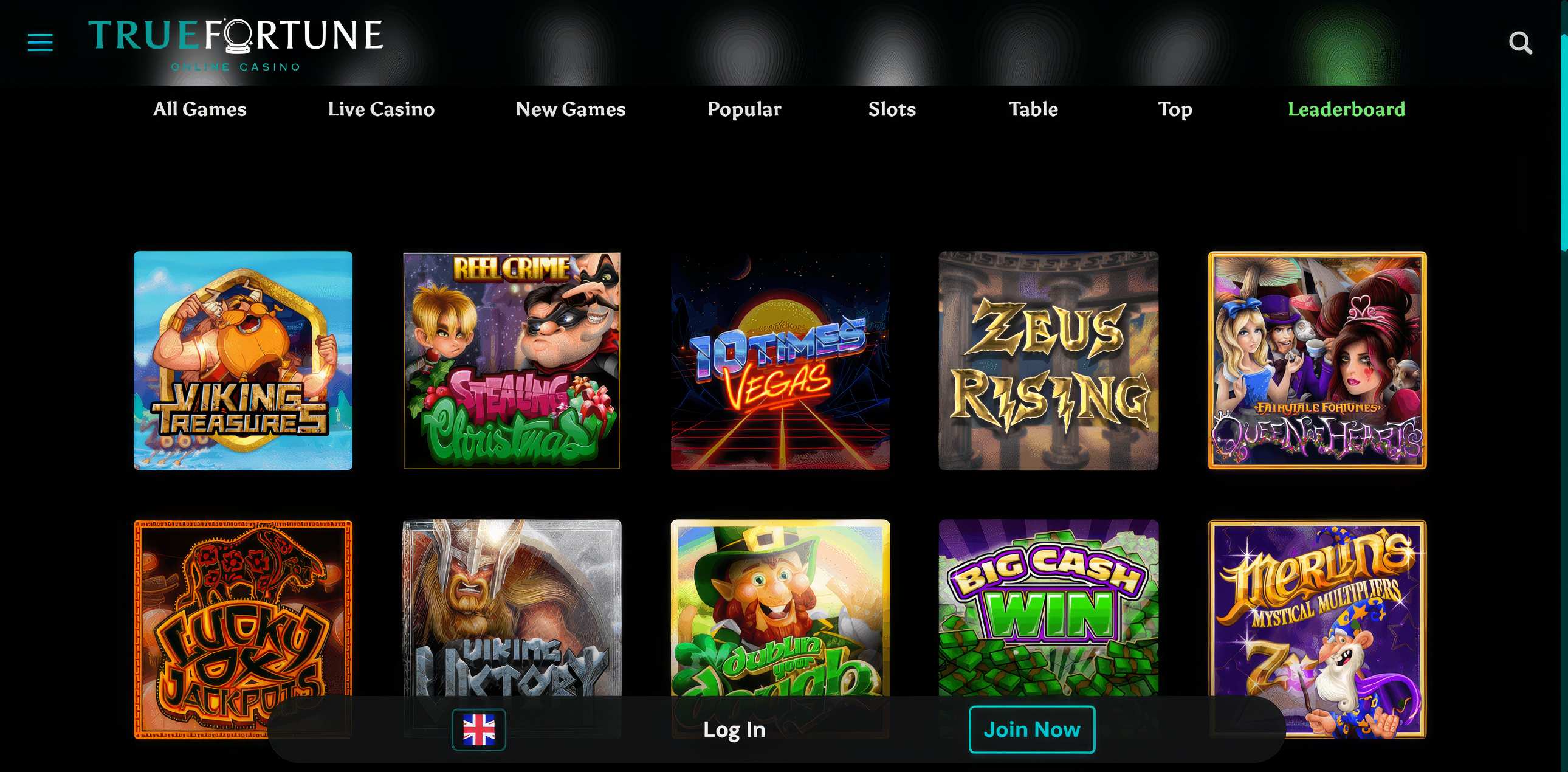Open the 10 Times Vegas game
The image size is (1568, 772).
coord(780,360)
